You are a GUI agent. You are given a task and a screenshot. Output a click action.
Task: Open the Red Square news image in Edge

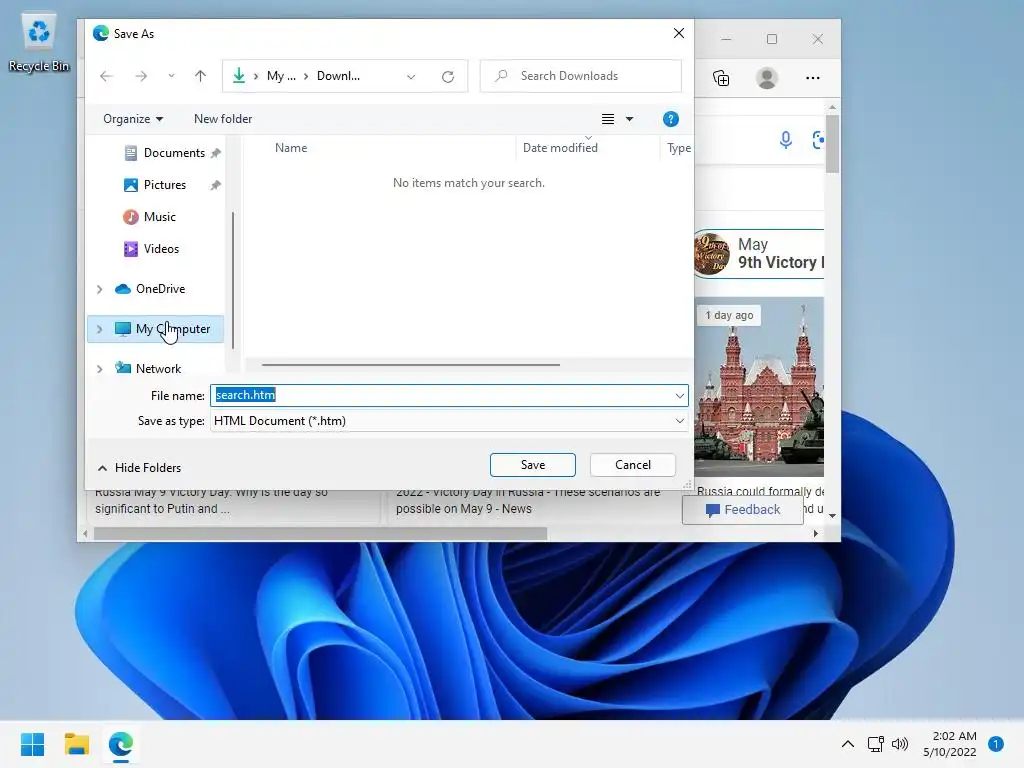759,387
